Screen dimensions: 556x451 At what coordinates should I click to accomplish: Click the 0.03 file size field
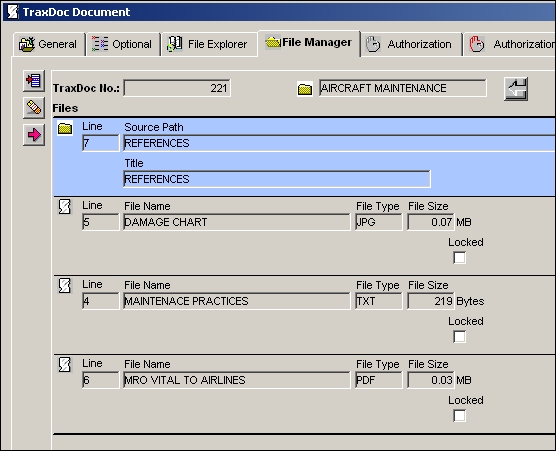[x=430, y=380]
